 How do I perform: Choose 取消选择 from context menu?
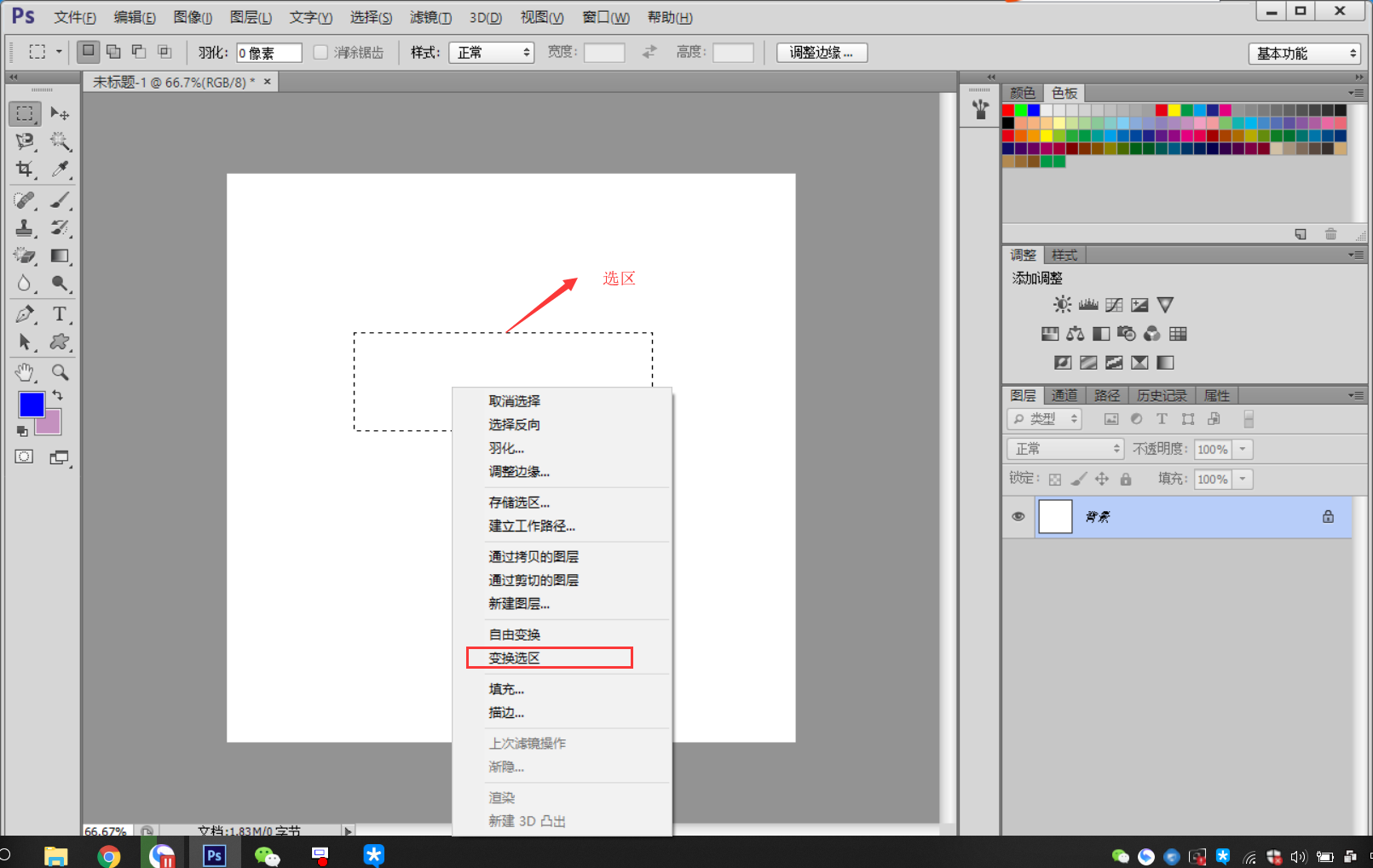pos(514,401)
